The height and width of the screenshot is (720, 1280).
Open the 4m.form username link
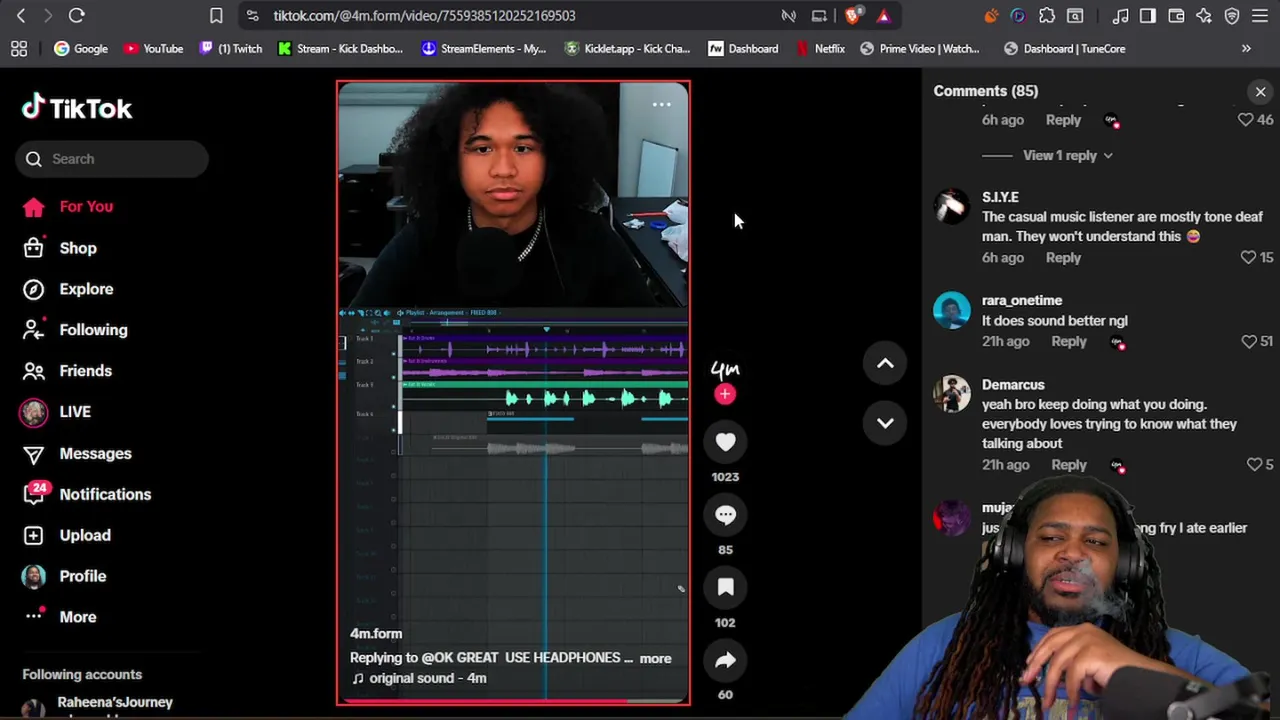376,634
